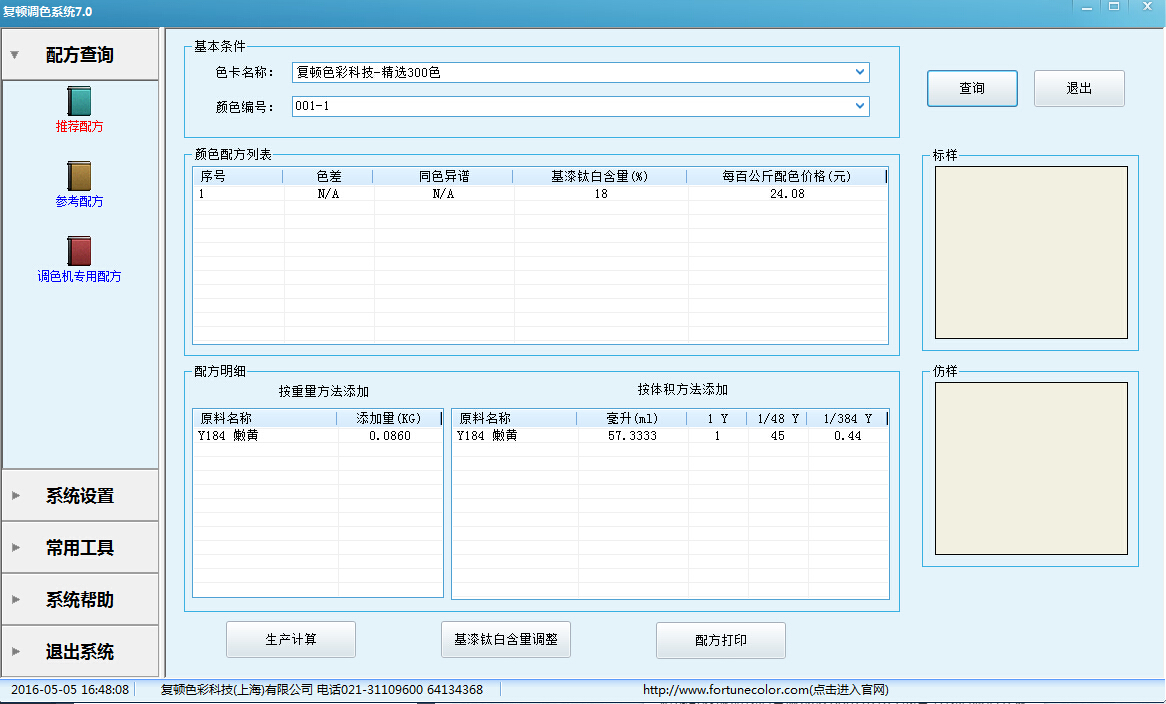Open 推荐配方 teal book icon
Image resolution: width=1166 pixels, height=704 pixels.
point(79,101)
